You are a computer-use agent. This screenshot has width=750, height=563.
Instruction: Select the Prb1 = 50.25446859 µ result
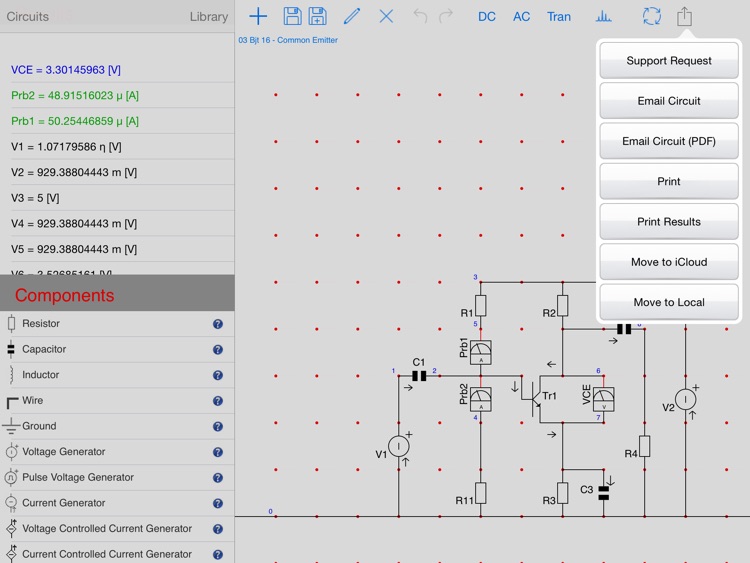pyautogui.click(x=117, y=121)
